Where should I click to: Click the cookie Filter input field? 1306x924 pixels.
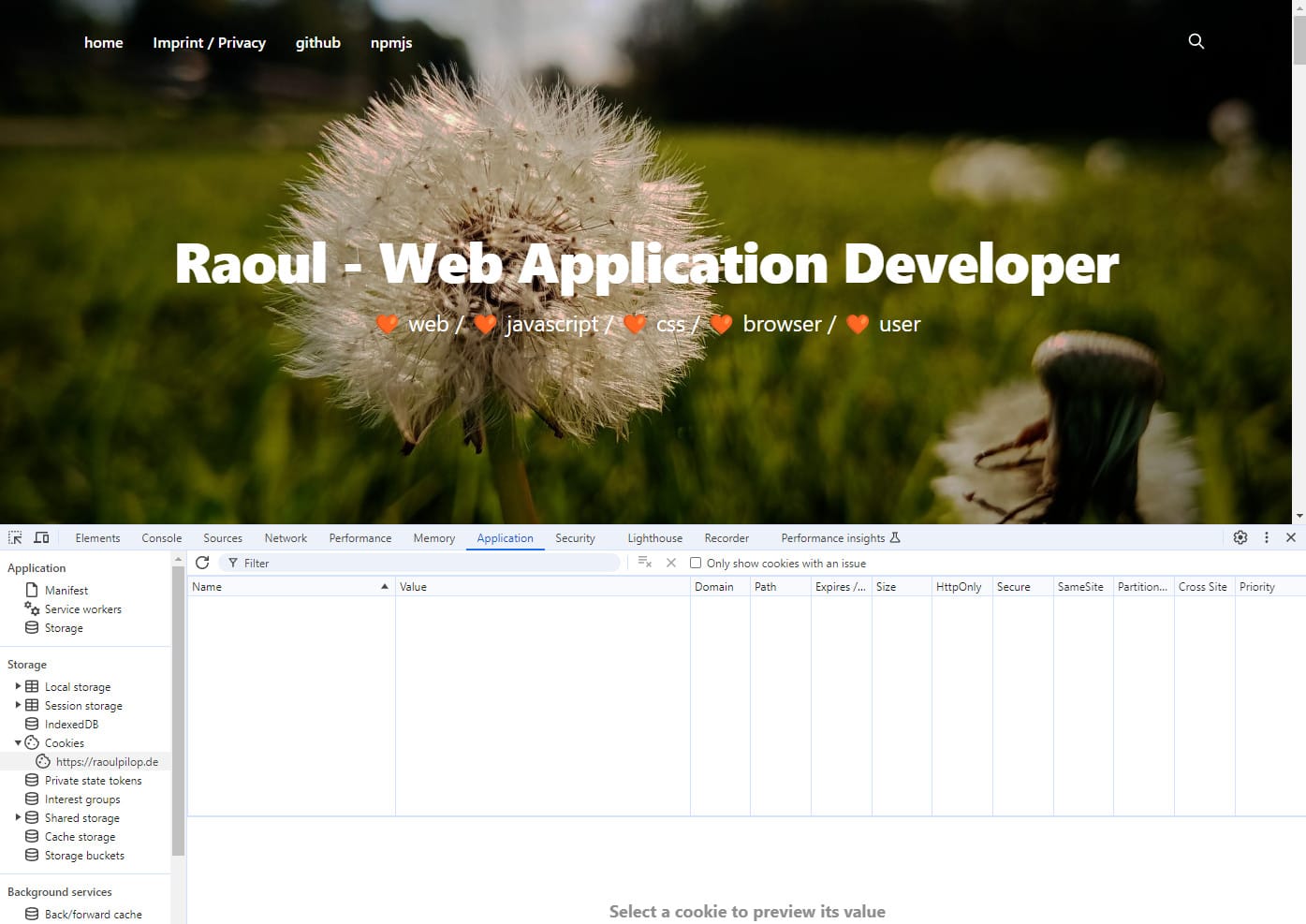[421, 563]
